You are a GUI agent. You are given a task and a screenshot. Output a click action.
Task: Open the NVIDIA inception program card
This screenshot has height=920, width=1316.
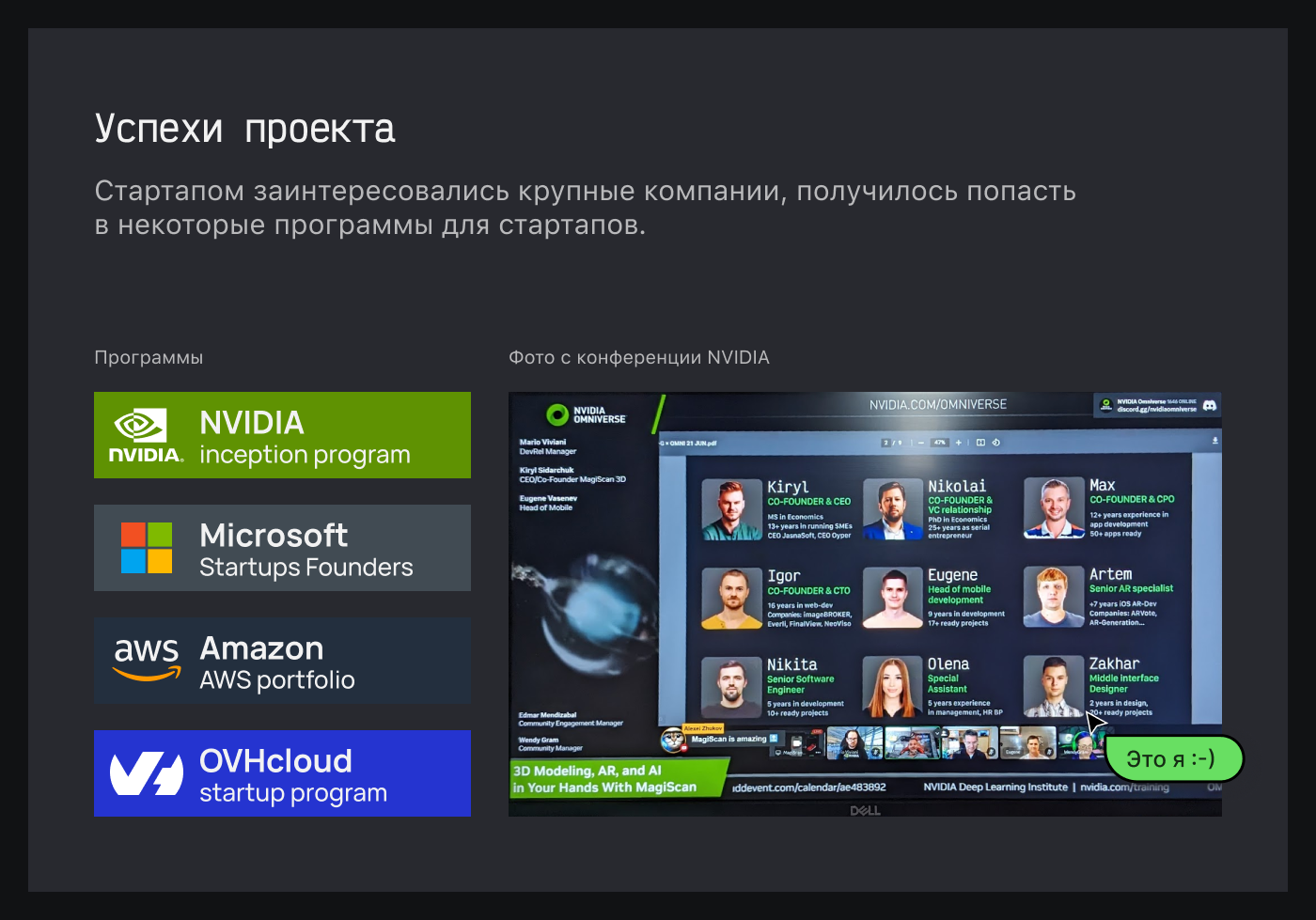coord(282,435)
